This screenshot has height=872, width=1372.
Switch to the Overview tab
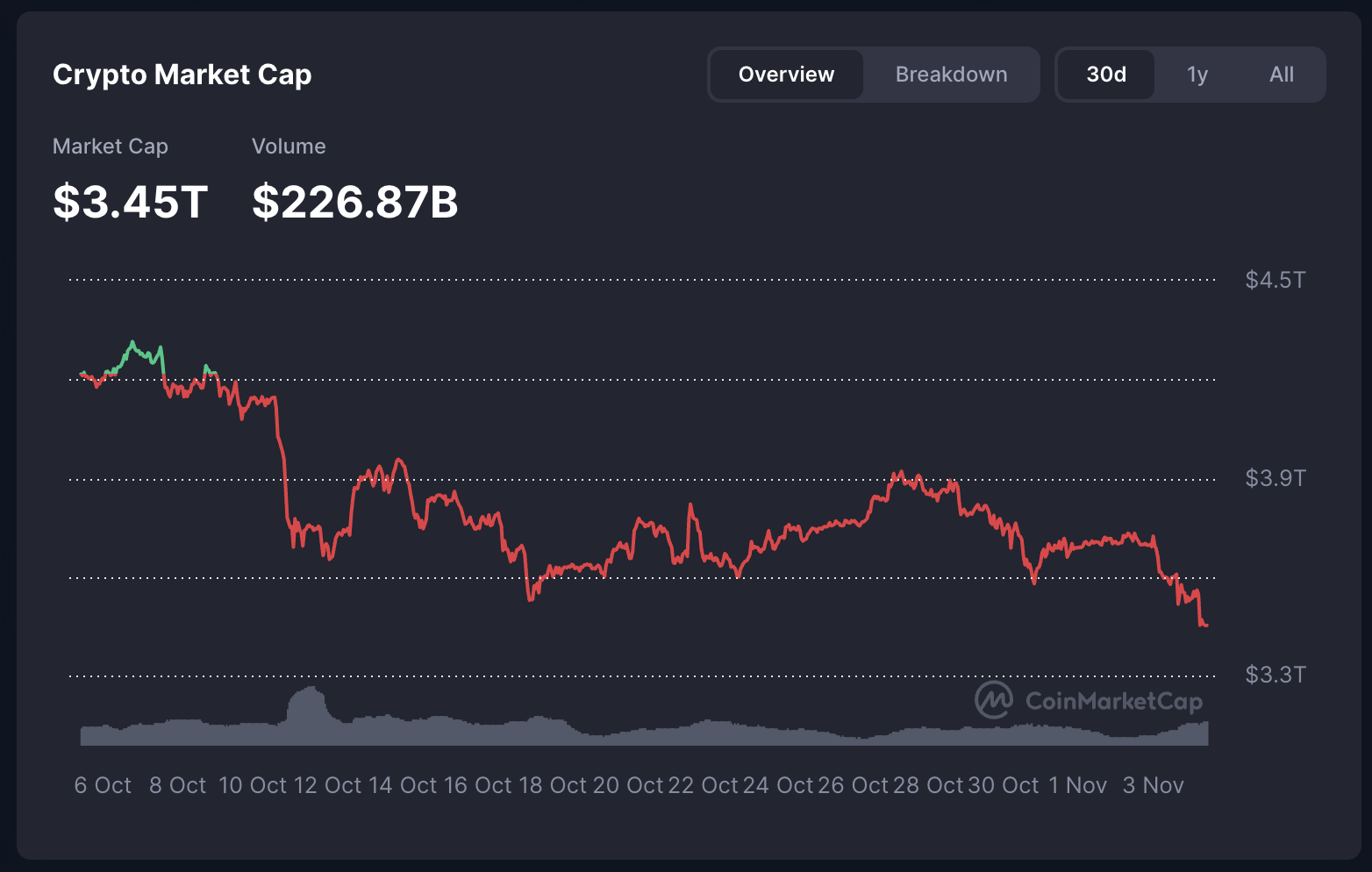[x=786, y=75]
